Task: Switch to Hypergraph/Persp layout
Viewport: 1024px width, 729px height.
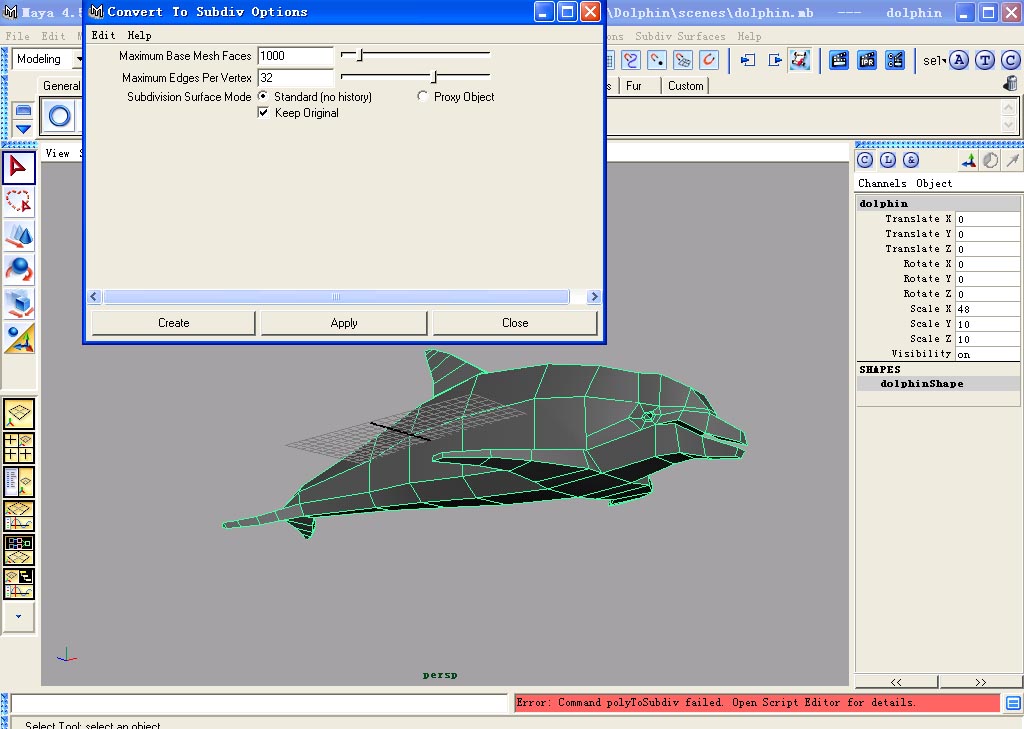Action: [19, 550]
